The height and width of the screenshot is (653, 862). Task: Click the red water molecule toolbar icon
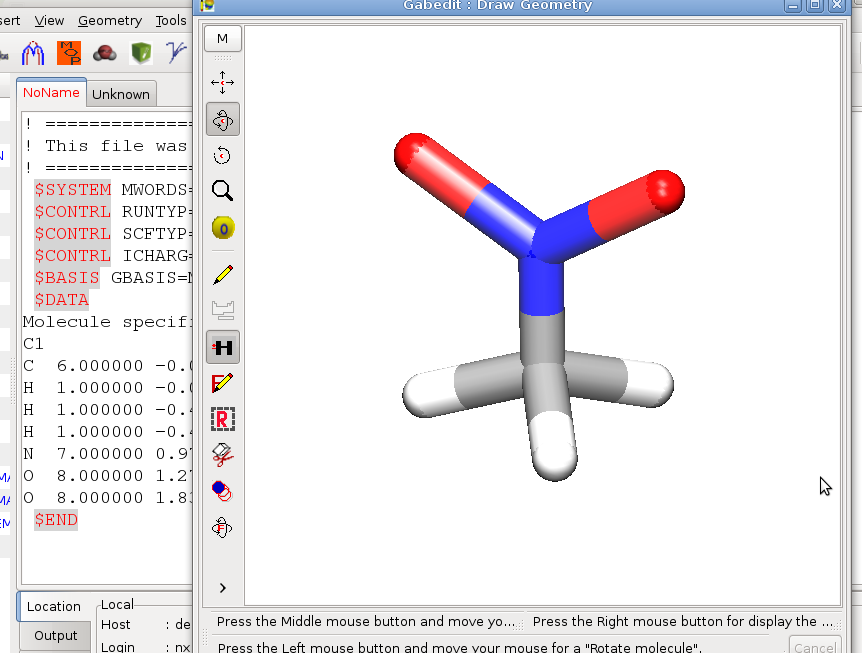point(104,52)
